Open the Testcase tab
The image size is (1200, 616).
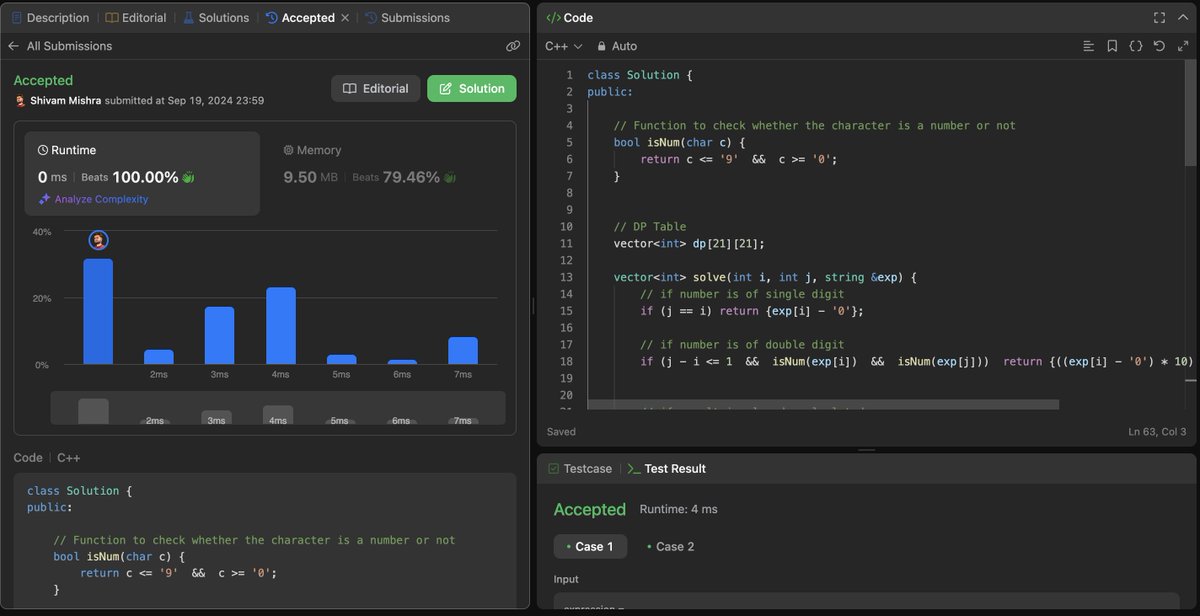[x=579, y=468]
